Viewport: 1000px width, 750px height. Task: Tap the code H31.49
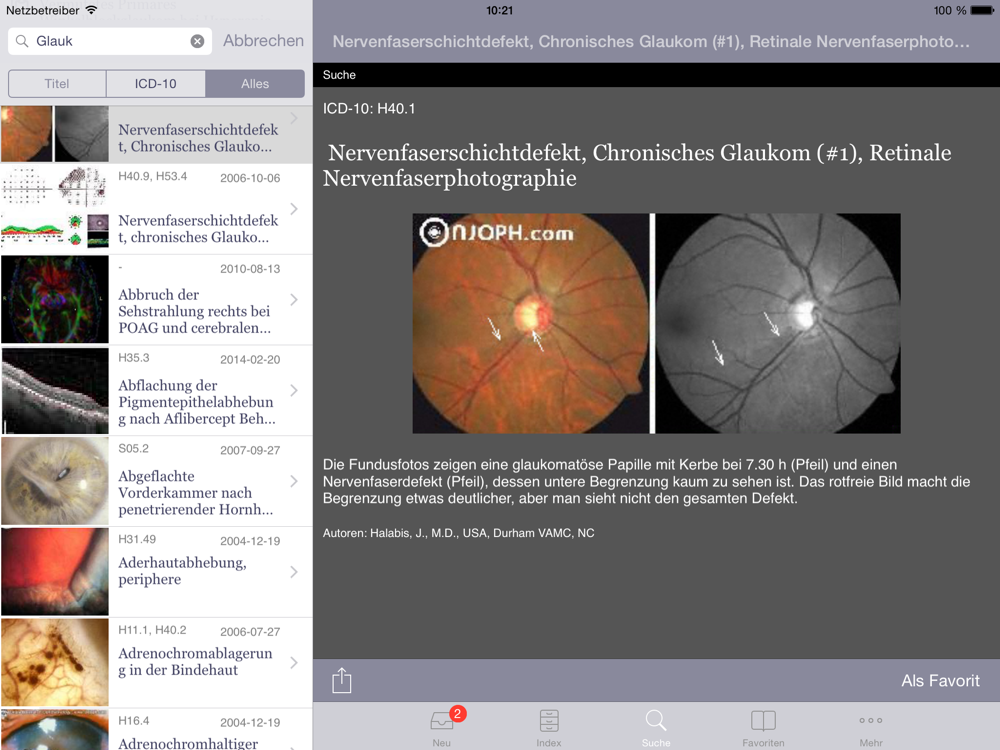click(137, 539)
